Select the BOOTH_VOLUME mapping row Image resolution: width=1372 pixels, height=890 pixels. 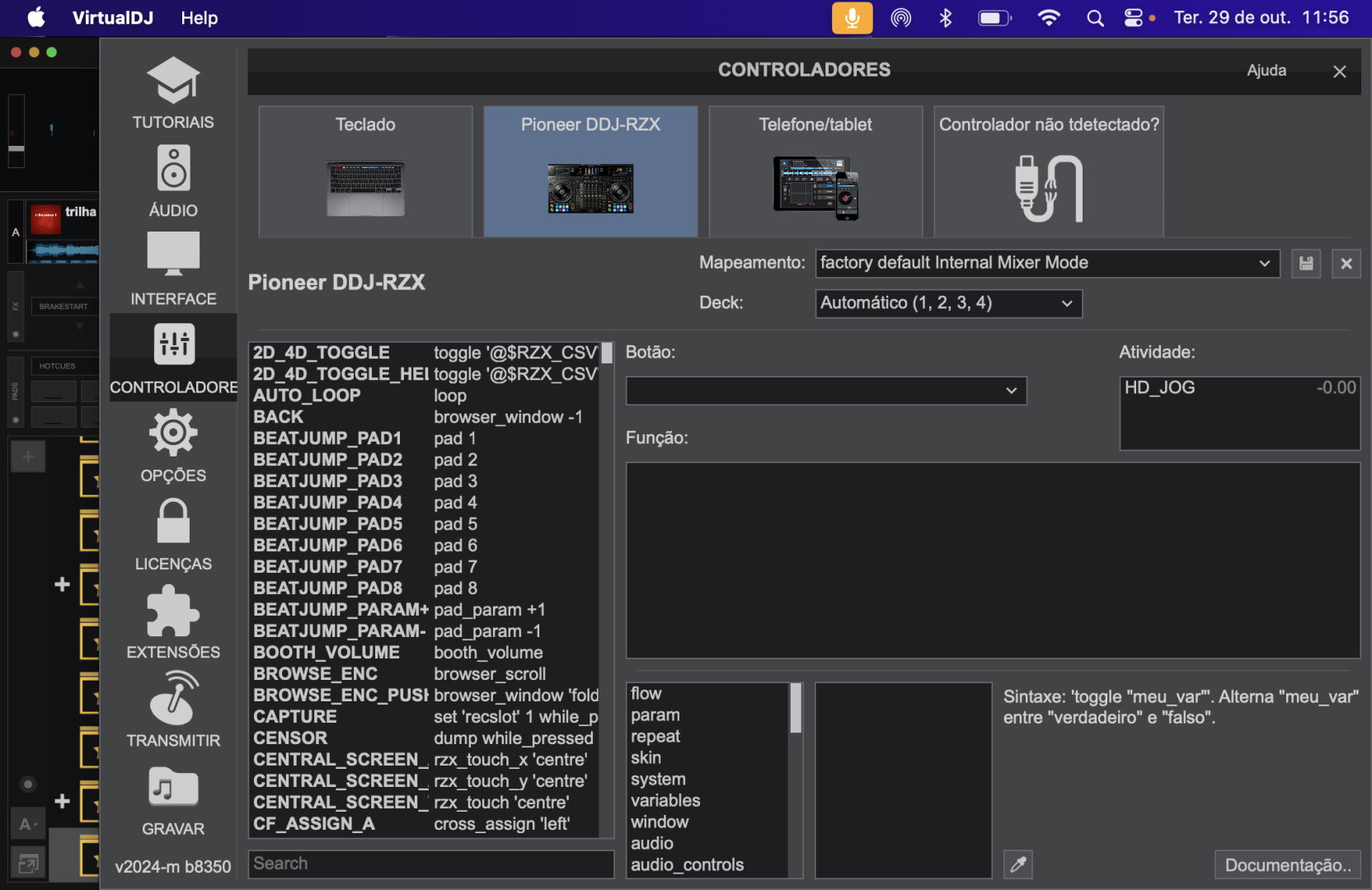[425, 653]
